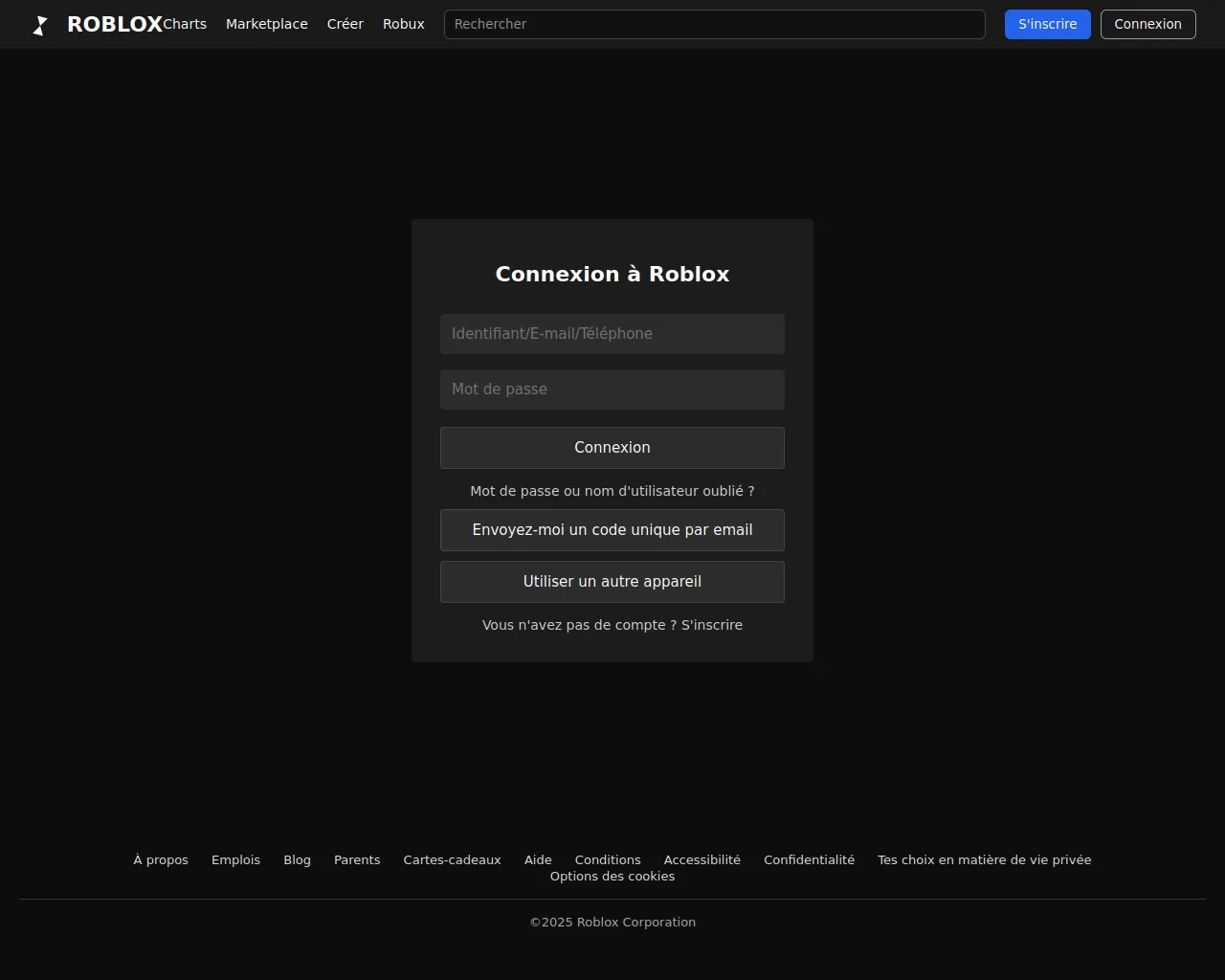Open the Conditions footer link
Image resolution: width=1225 pixels, height=980 pixels.
coord(608,860)
